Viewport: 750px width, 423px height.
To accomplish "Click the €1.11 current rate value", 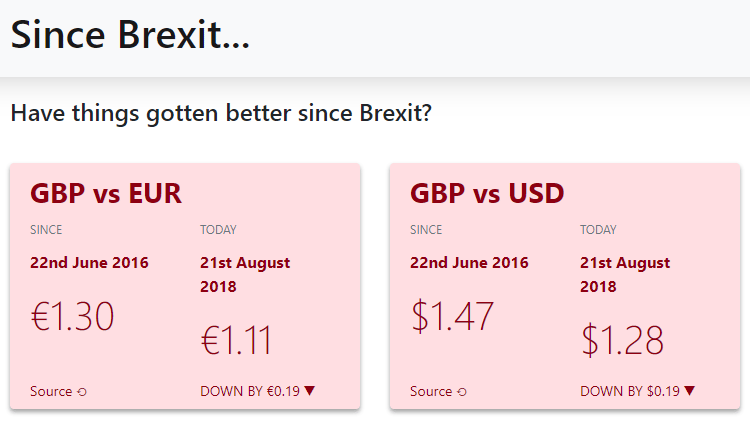I will [x=236, y=340].
